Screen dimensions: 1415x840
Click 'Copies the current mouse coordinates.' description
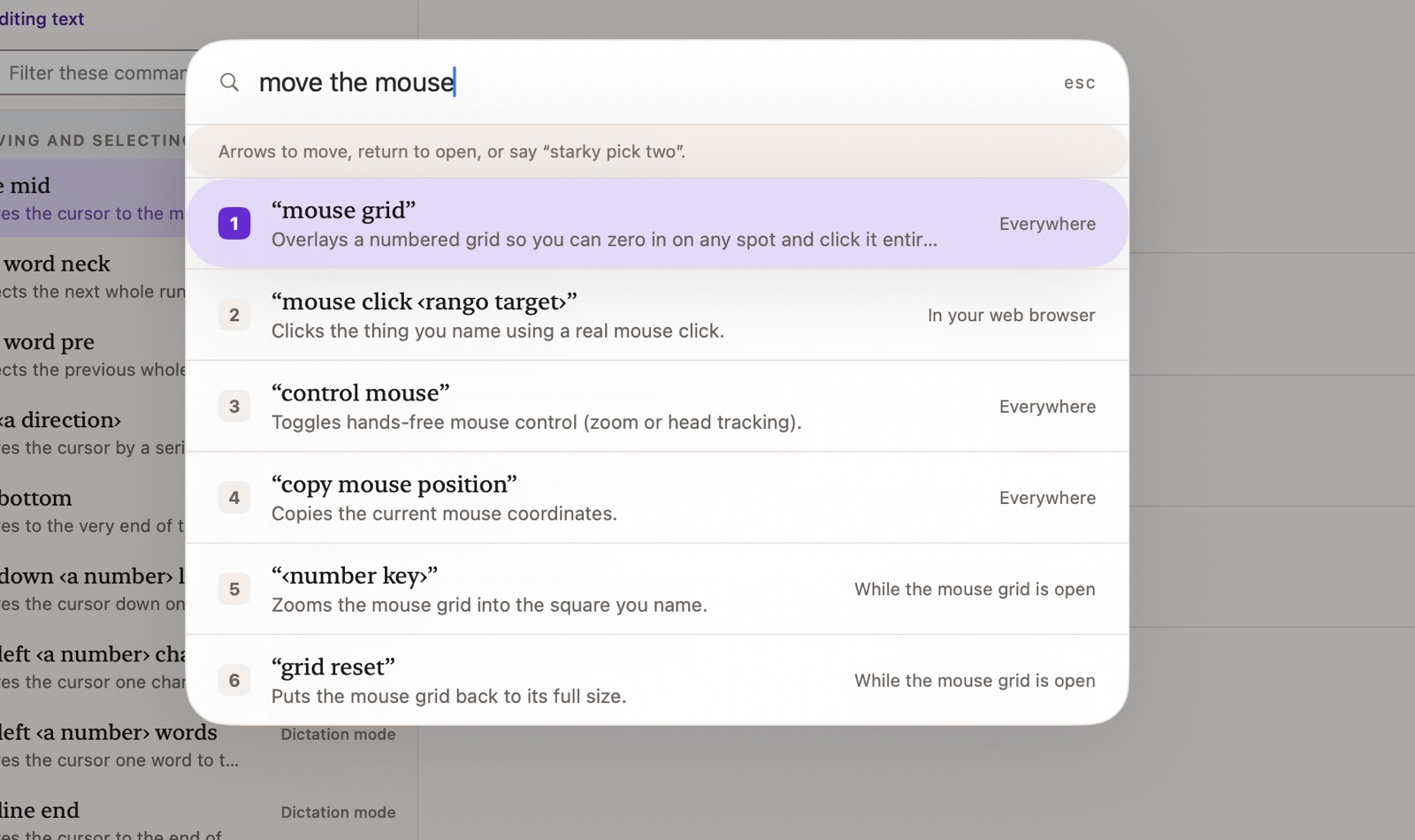click(x=444, y=513)
